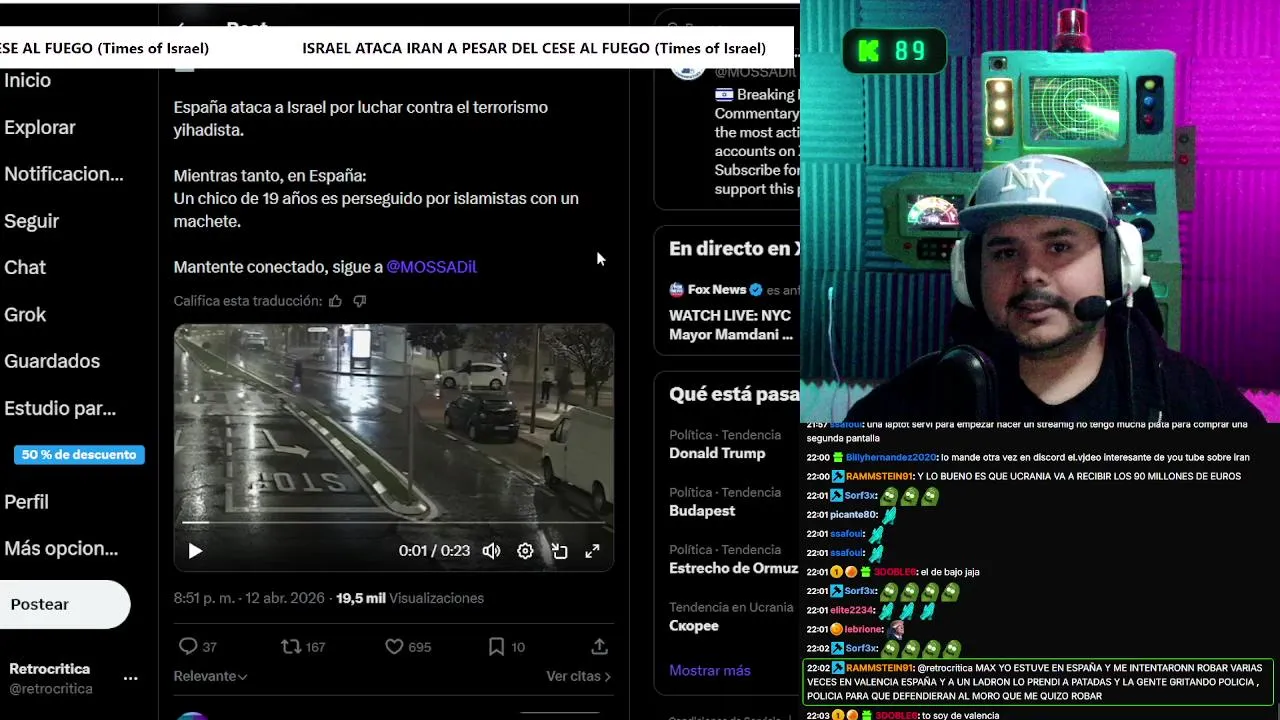Open Explorar in sidebar
Screen dimensions: 1280x720
tap(40, 127)
